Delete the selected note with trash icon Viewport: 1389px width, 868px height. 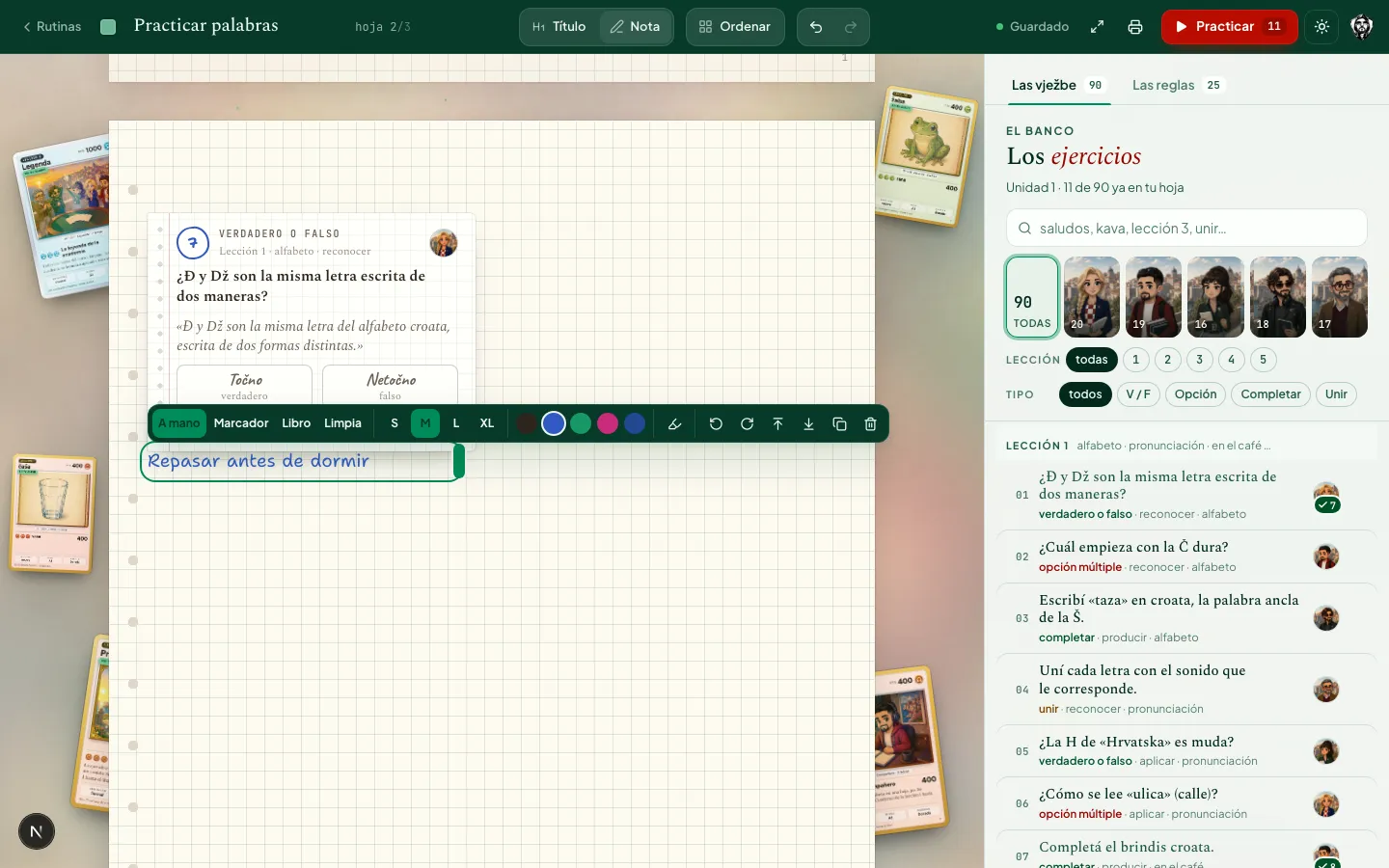870,424
